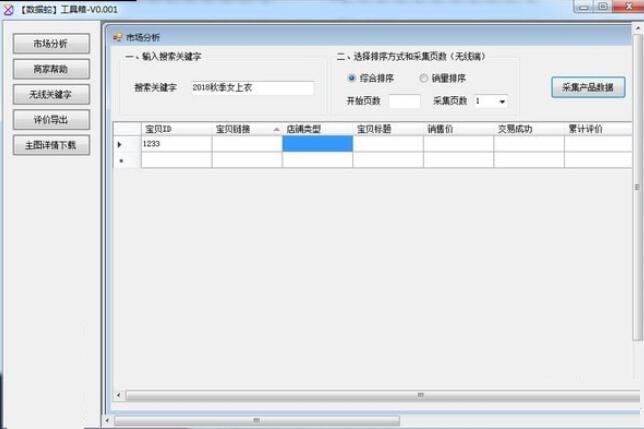The height and width of the screenshot is (429, 644).
Task: Click the 市场分析 window title icon
Action: (x=118, y=37)
